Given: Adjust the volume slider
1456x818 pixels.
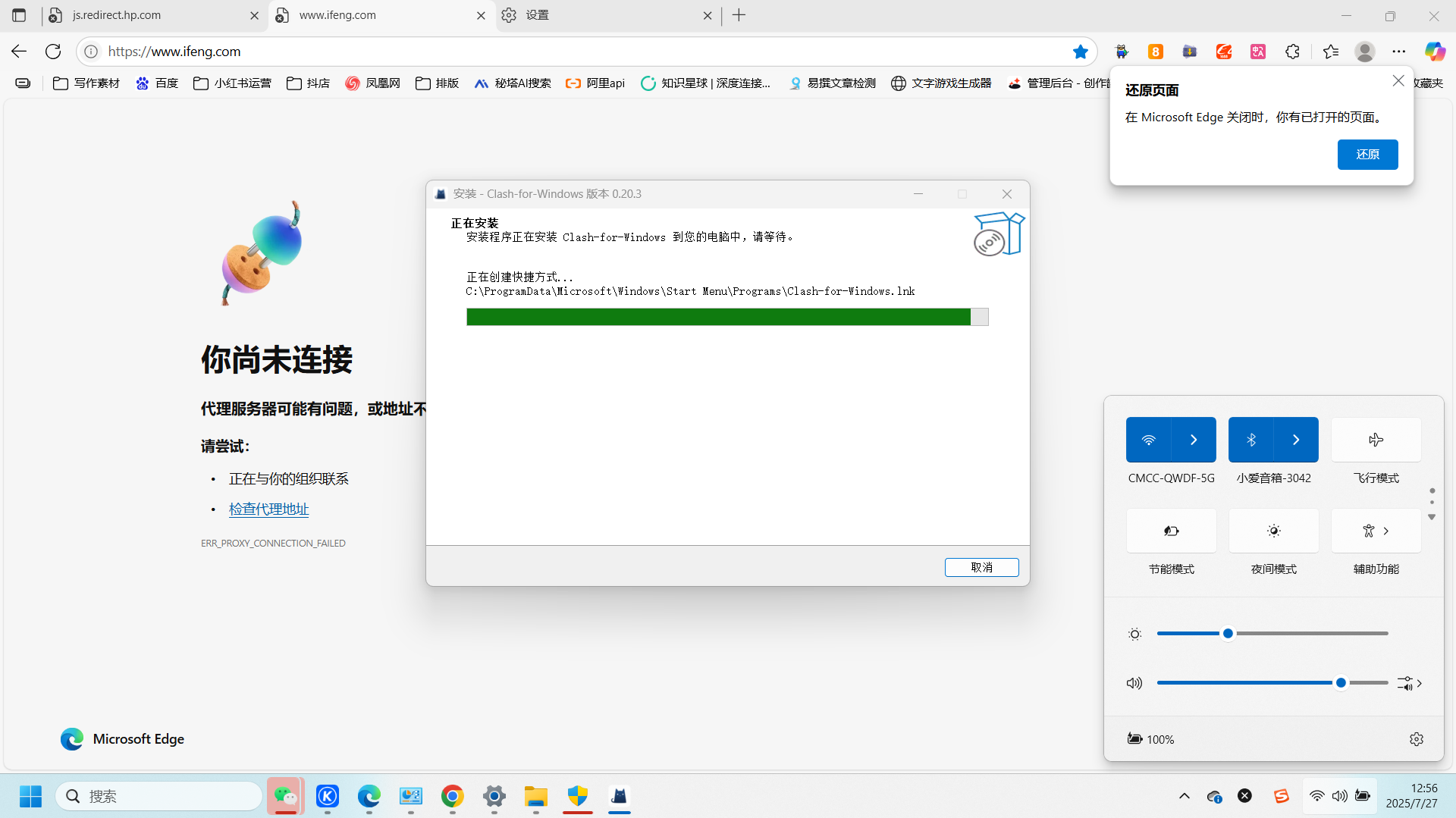Looking at the screenshot, I should [x=1272, y=683].
